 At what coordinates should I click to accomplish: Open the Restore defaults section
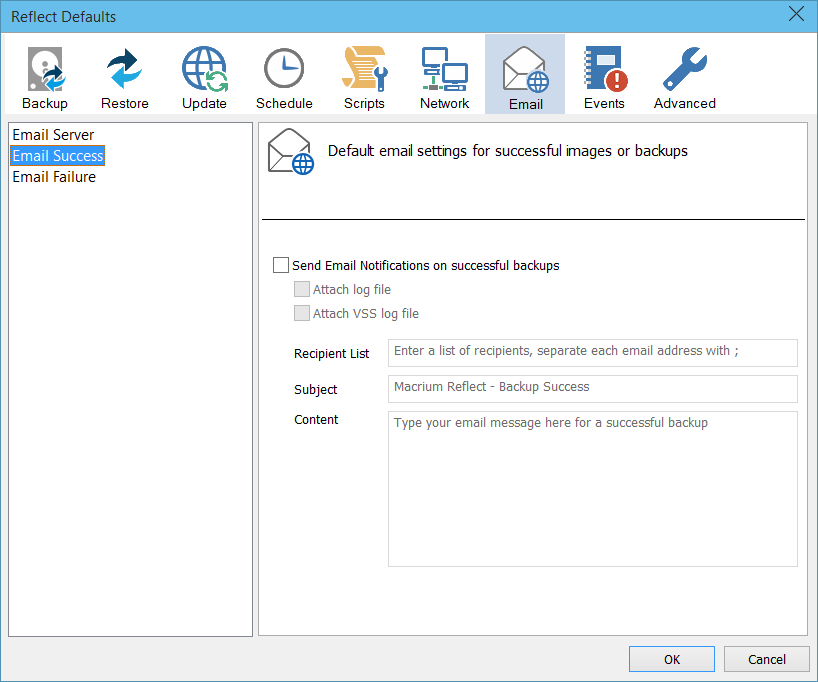click(125, 77)
